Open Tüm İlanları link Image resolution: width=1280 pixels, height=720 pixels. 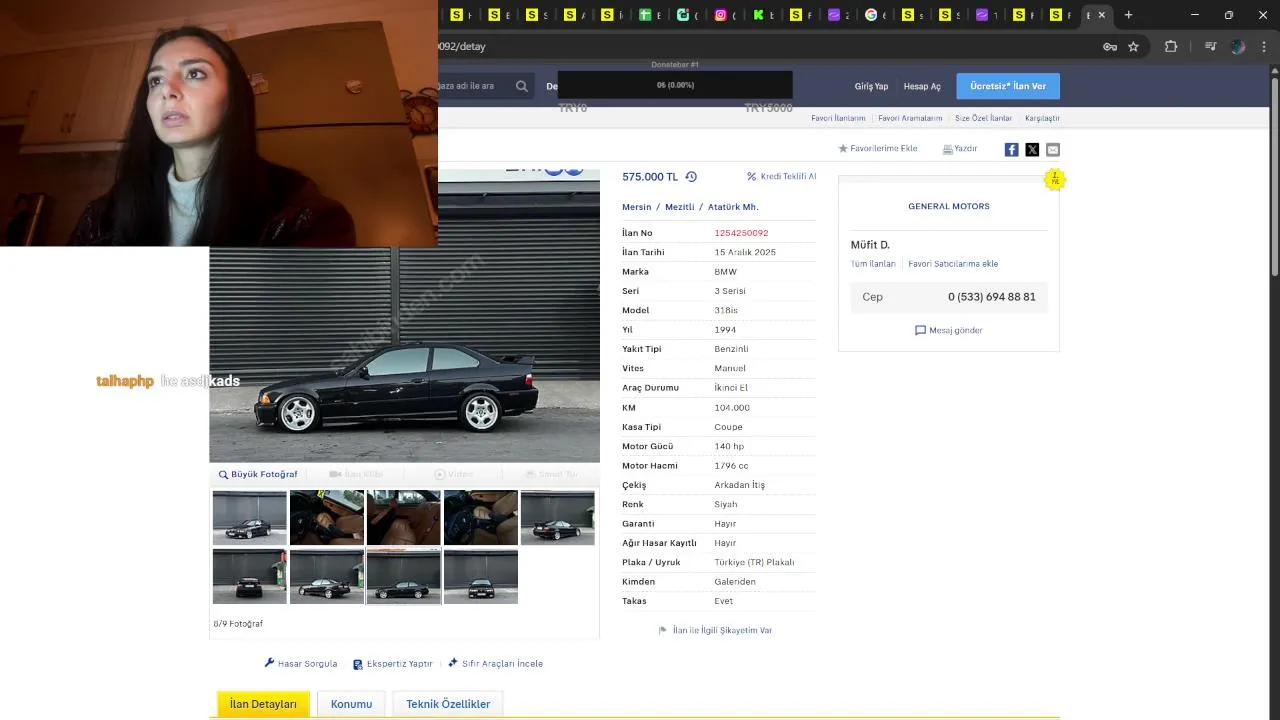coord(873,264)
